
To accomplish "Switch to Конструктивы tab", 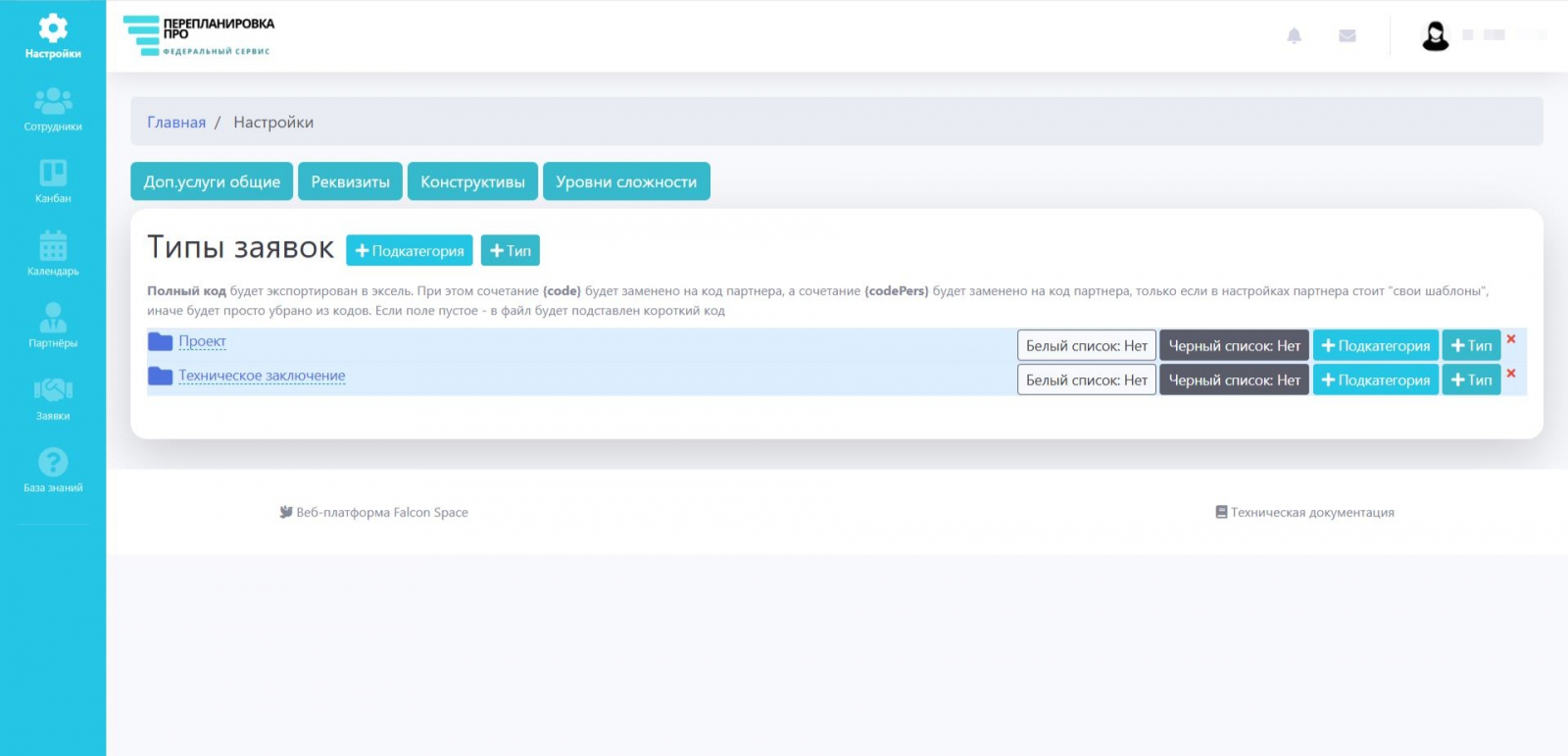I will 472,181.
